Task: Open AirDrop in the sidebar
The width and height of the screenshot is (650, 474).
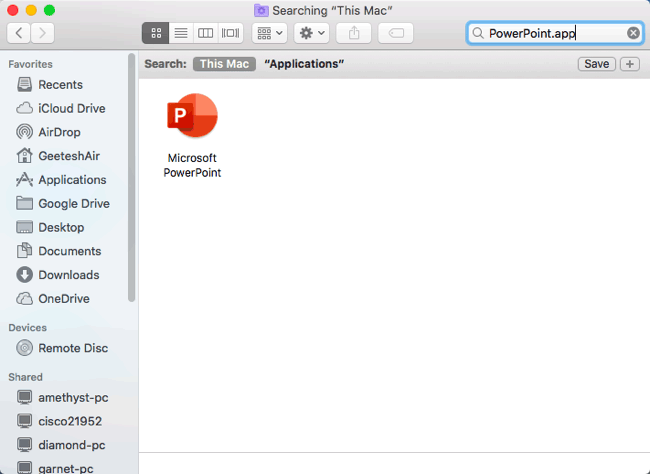Action: click(59, 132)
